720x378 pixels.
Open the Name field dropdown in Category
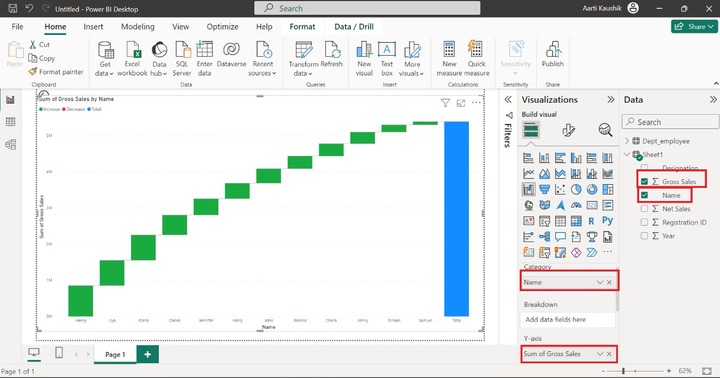600,282
